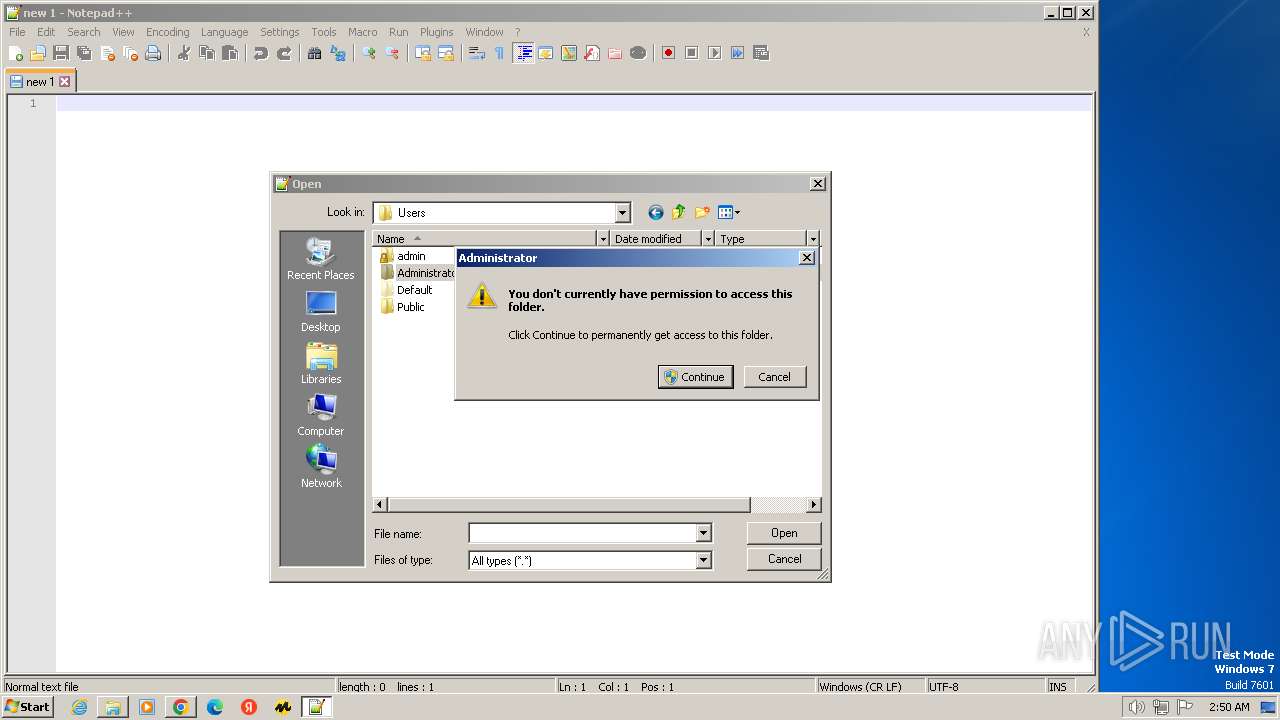Image resolution: width=1280 pixels, height=720 pixels.
Task: Click the Create New Folder icon
Action: click(x=702, y=212)
